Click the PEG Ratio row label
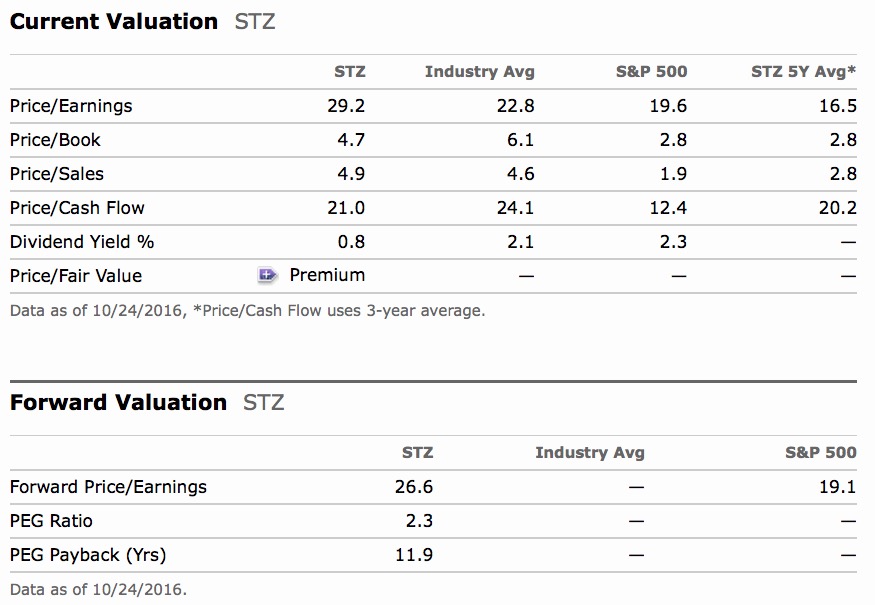Image resolution: width=875 pixels, height=605 pixels. point(51,521)
